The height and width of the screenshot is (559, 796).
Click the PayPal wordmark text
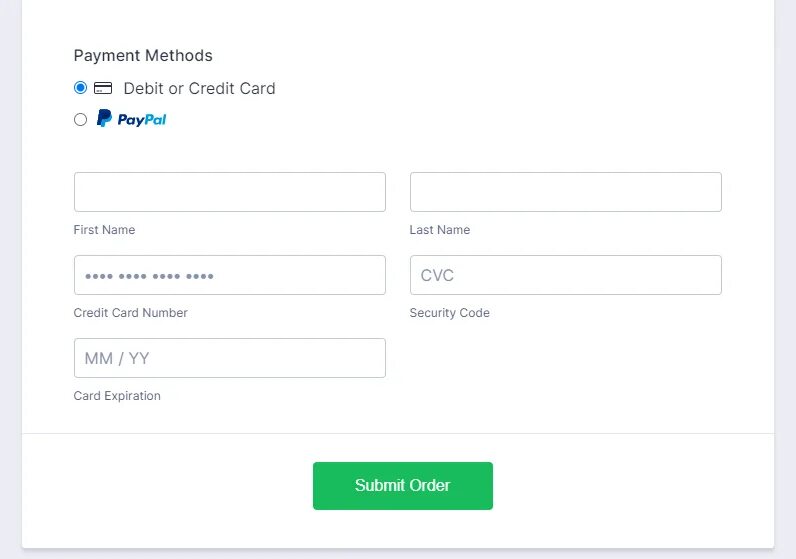point(142,120)
